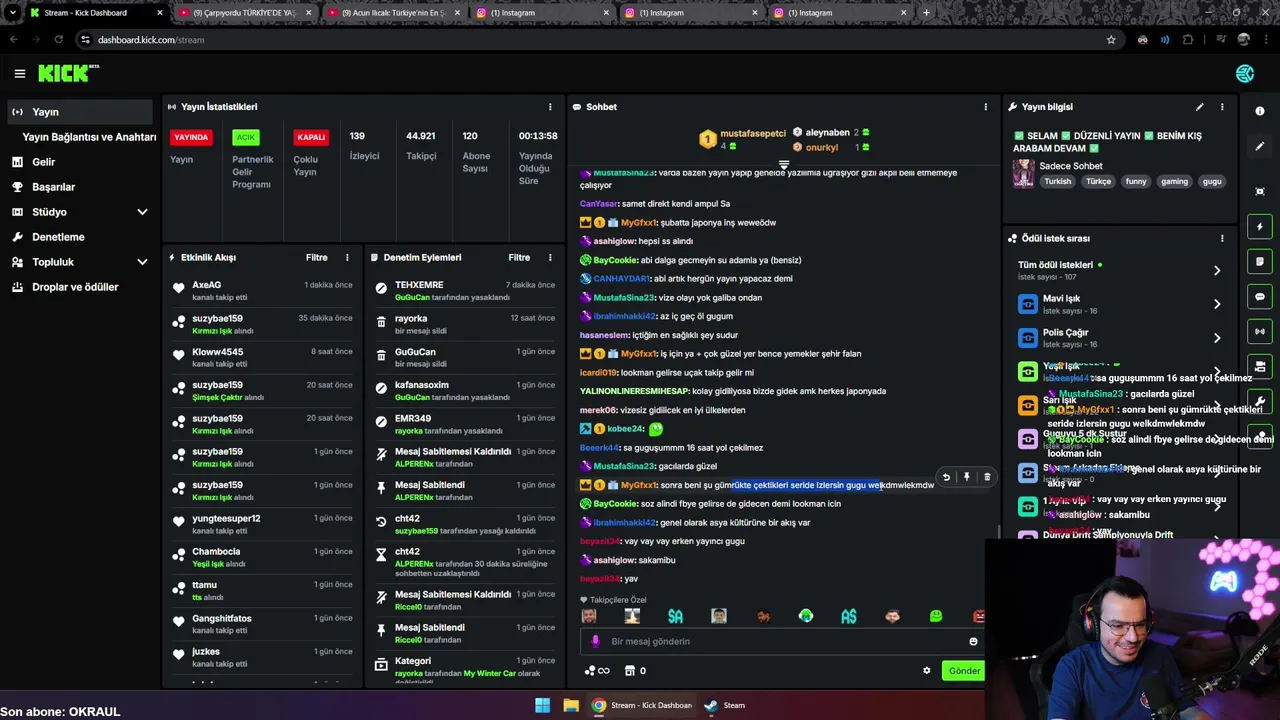Expand the Polis Çağır reward chevron
This screenshot has width=1280, height=720.
click(x=1217, y=338)
